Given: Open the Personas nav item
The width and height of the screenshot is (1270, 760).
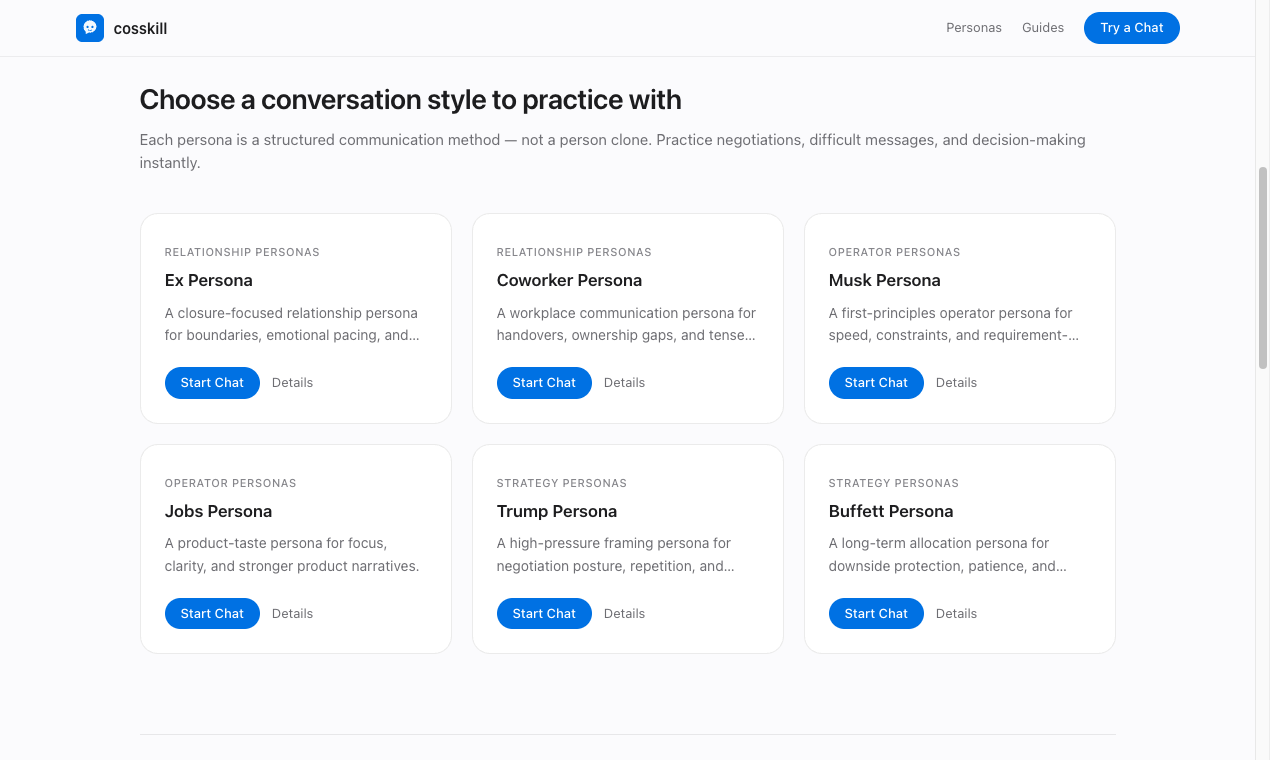Looking at the screenshot, I should click(x=974, y=28).
